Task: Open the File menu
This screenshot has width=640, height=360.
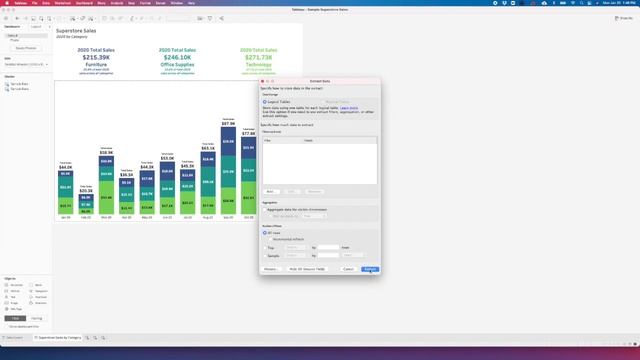Action: [x=34, y=3]
